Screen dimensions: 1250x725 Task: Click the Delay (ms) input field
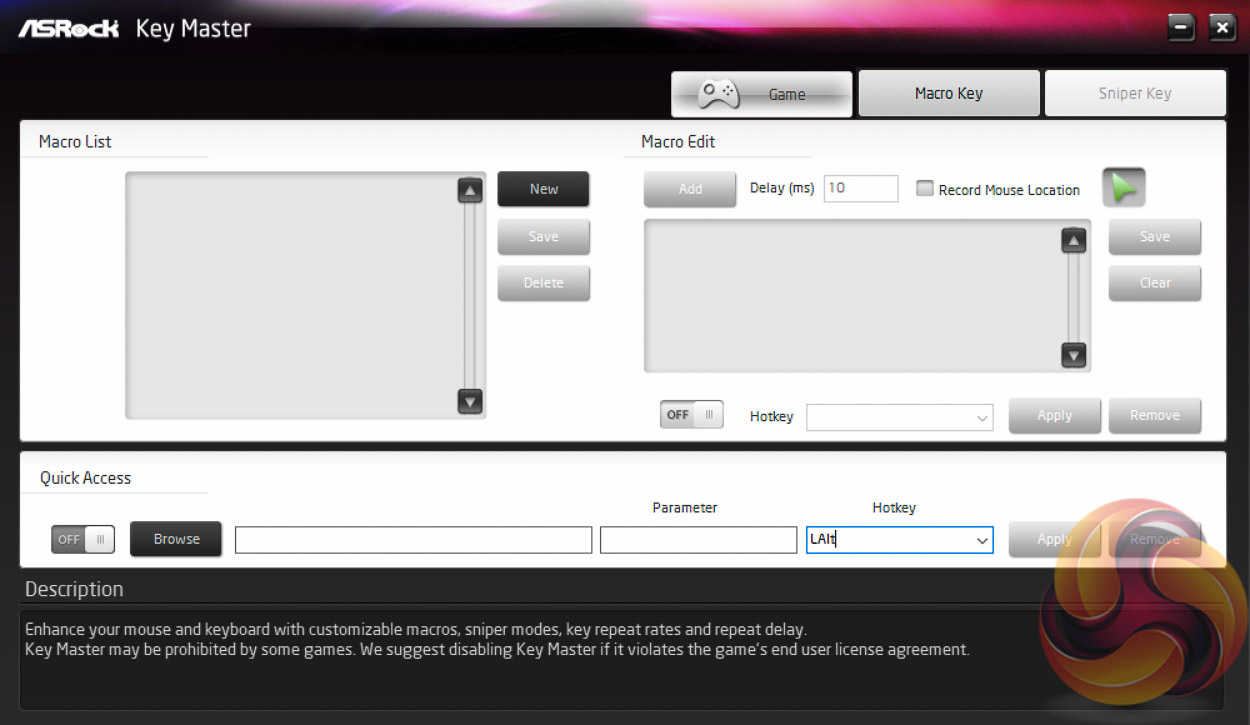point(860,188)
